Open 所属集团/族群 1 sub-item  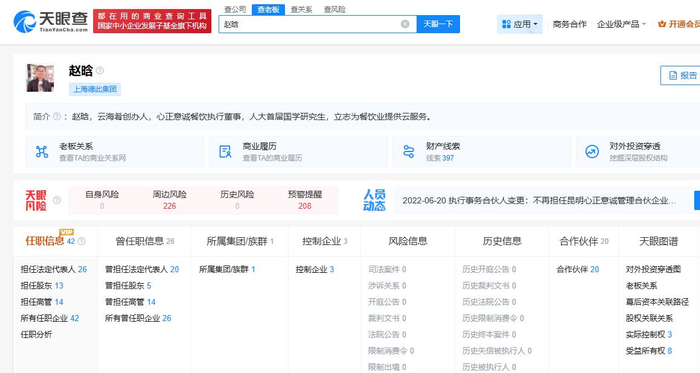(x=227, y=269)
